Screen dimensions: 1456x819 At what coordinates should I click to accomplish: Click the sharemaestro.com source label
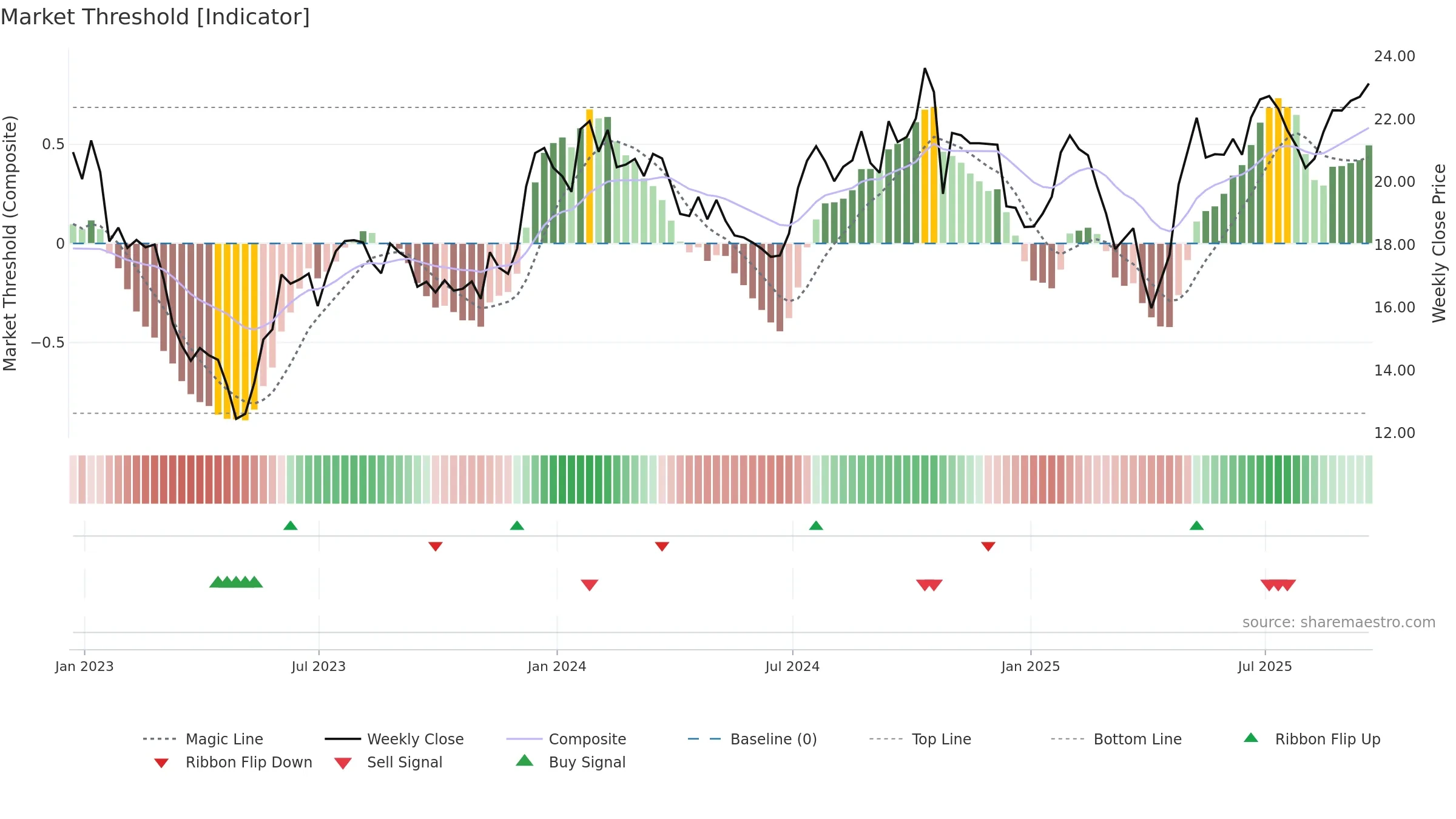point(1339,622)
